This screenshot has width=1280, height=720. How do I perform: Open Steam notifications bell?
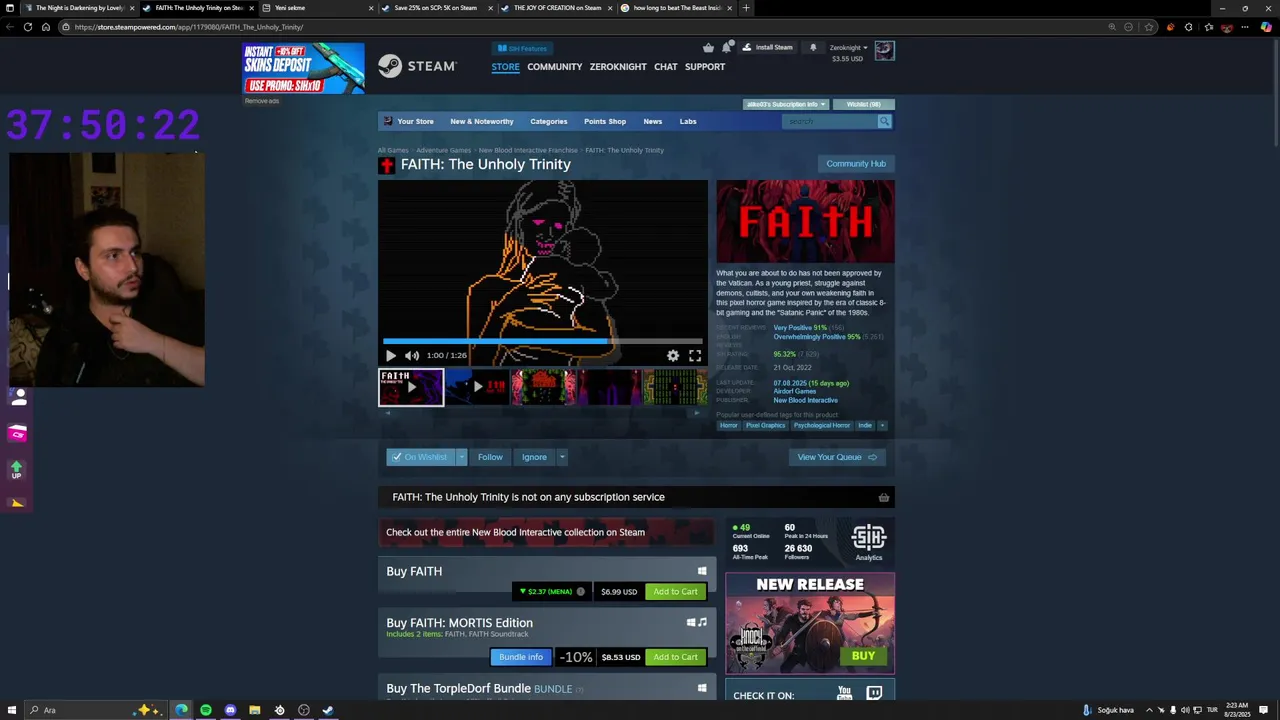[727, 47]
